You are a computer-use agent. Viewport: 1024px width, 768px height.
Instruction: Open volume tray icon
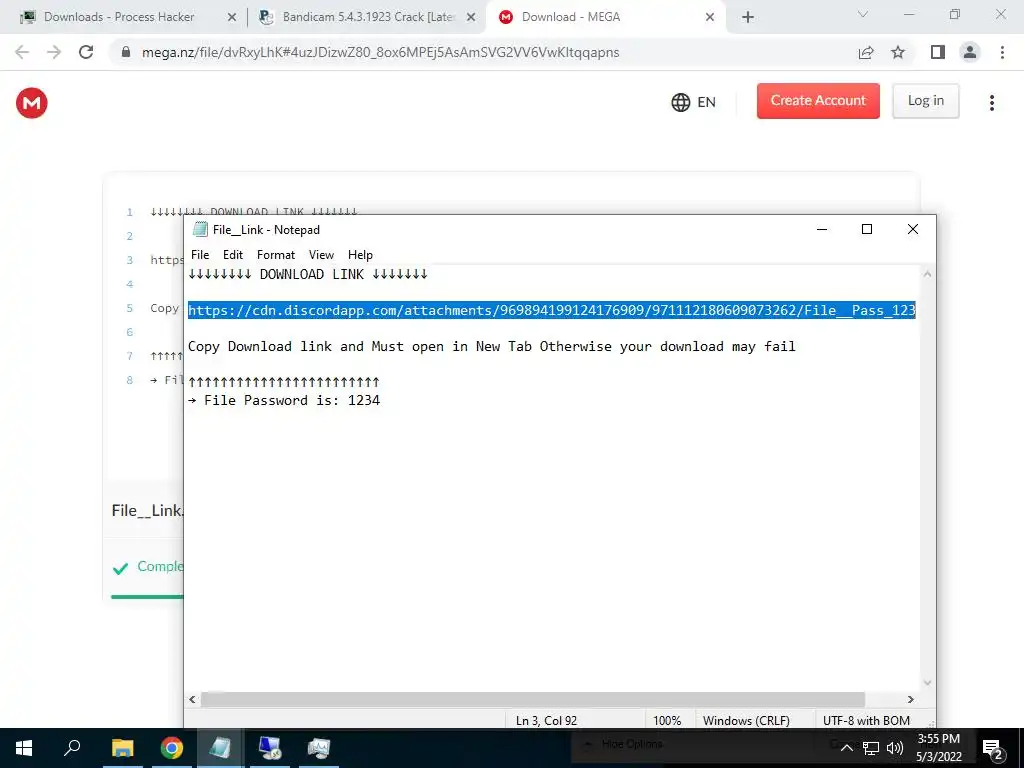[x=895, y=748]
